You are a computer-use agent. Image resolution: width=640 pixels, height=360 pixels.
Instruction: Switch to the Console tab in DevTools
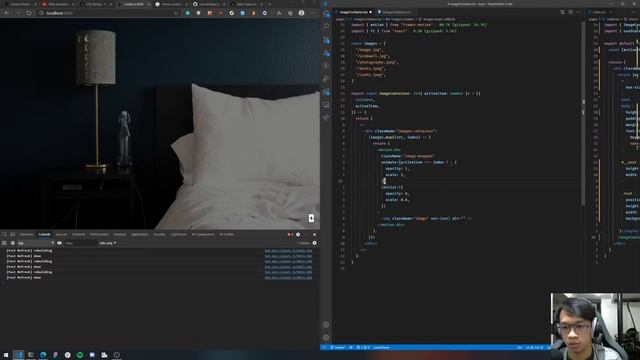click(44, 234)
